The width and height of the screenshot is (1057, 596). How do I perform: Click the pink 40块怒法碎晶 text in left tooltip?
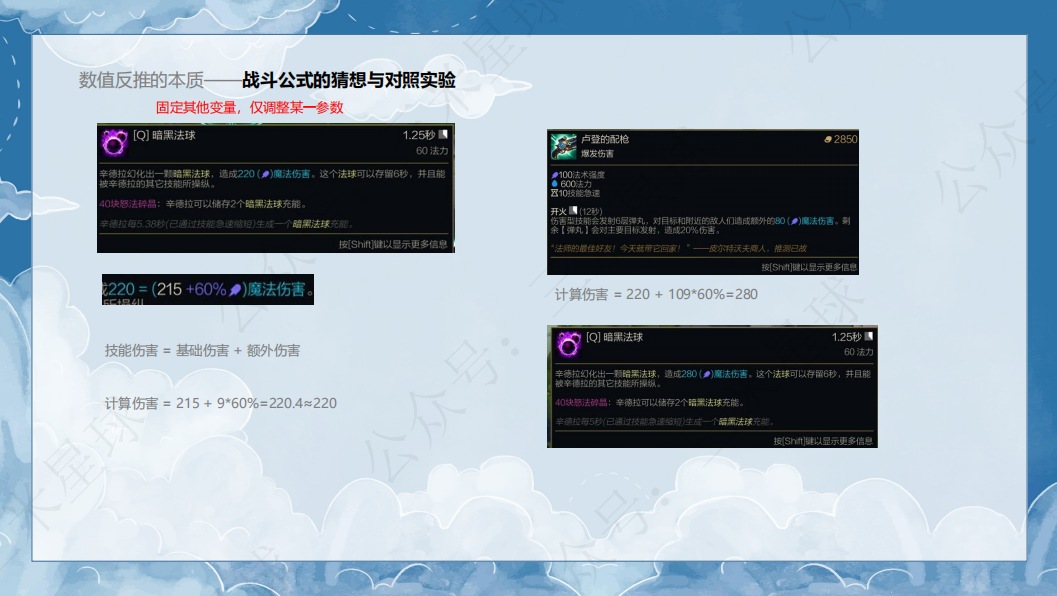click(131, 204)
